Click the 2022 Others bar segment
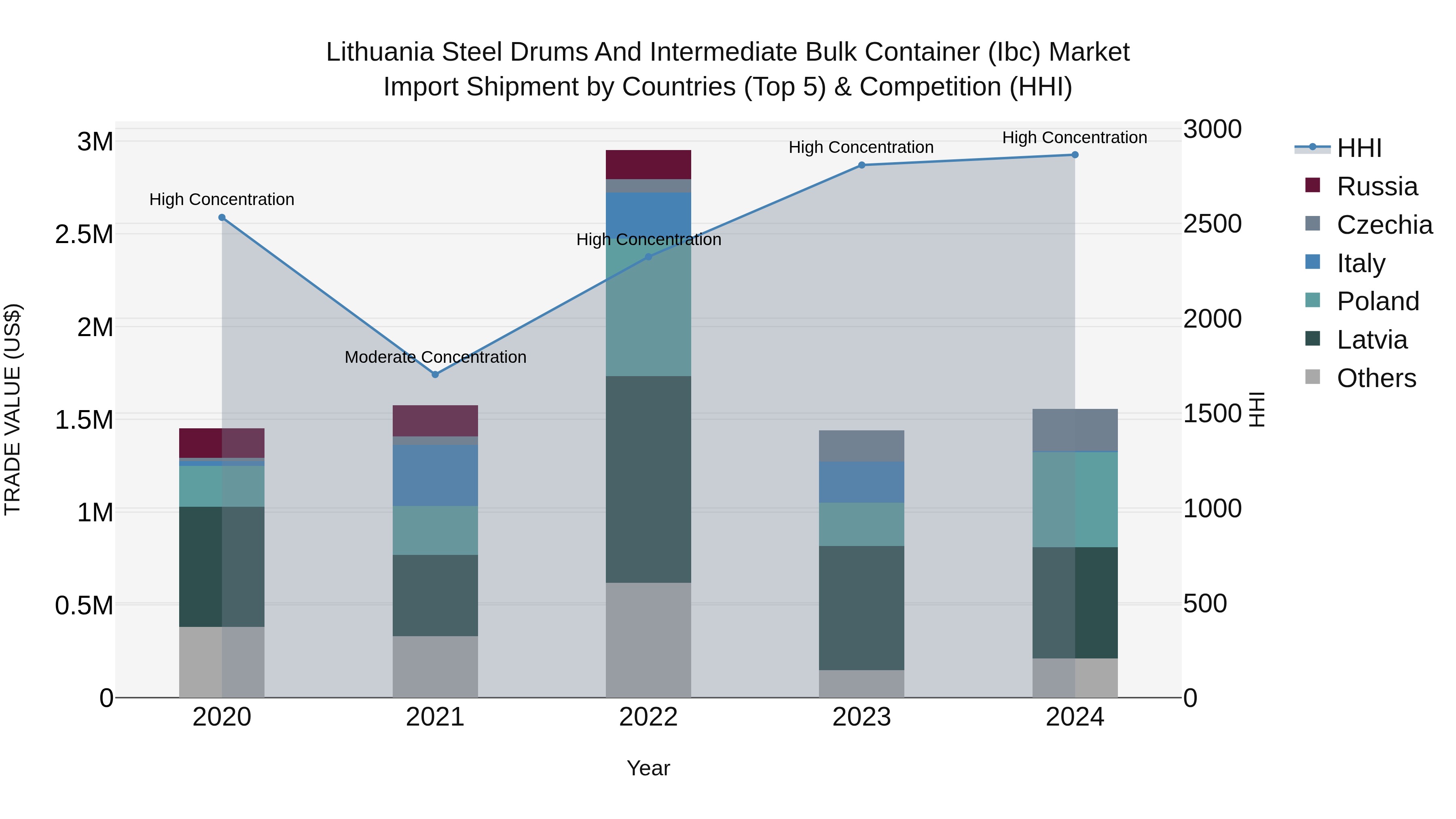The image size is (1456, 819). (x=648, y=640)
